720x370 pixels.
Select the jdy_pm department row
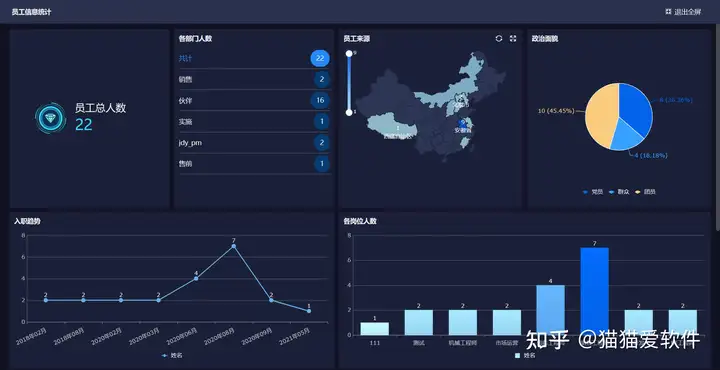click(255, 143)
